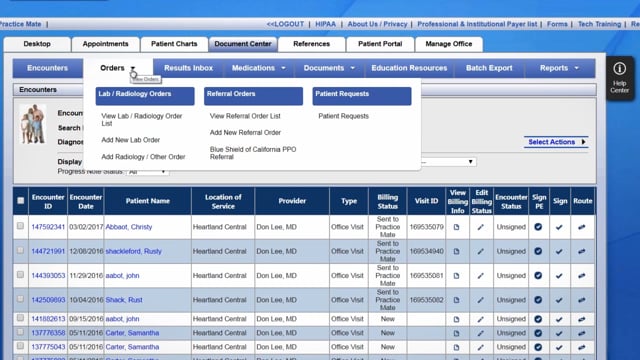Open encounter ID 137775043
The width and height of the screenshot is (640, 360).
coord(48,347)
